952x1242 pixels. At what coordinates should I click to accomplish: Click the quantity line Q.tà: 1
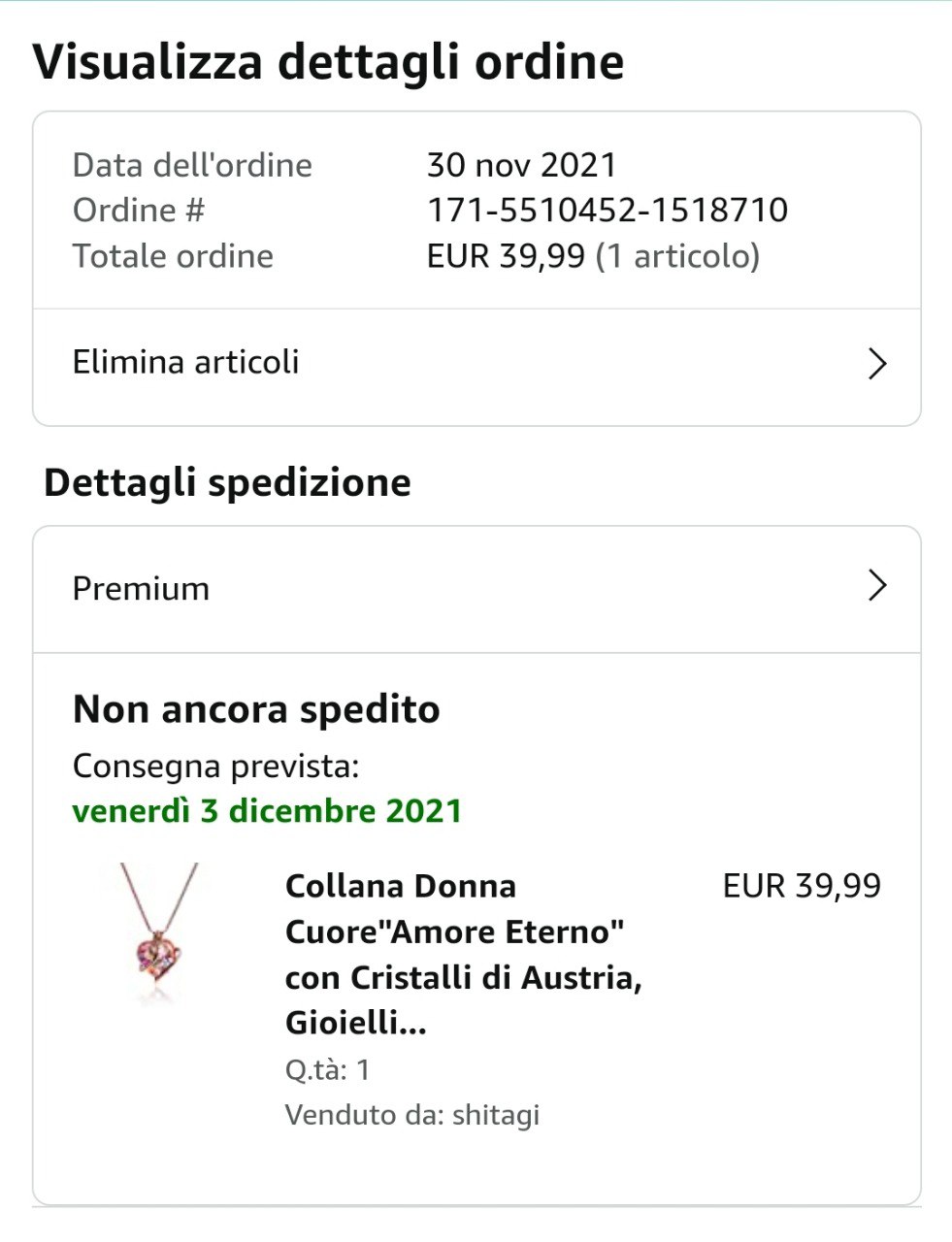(x=328, y=1070)
